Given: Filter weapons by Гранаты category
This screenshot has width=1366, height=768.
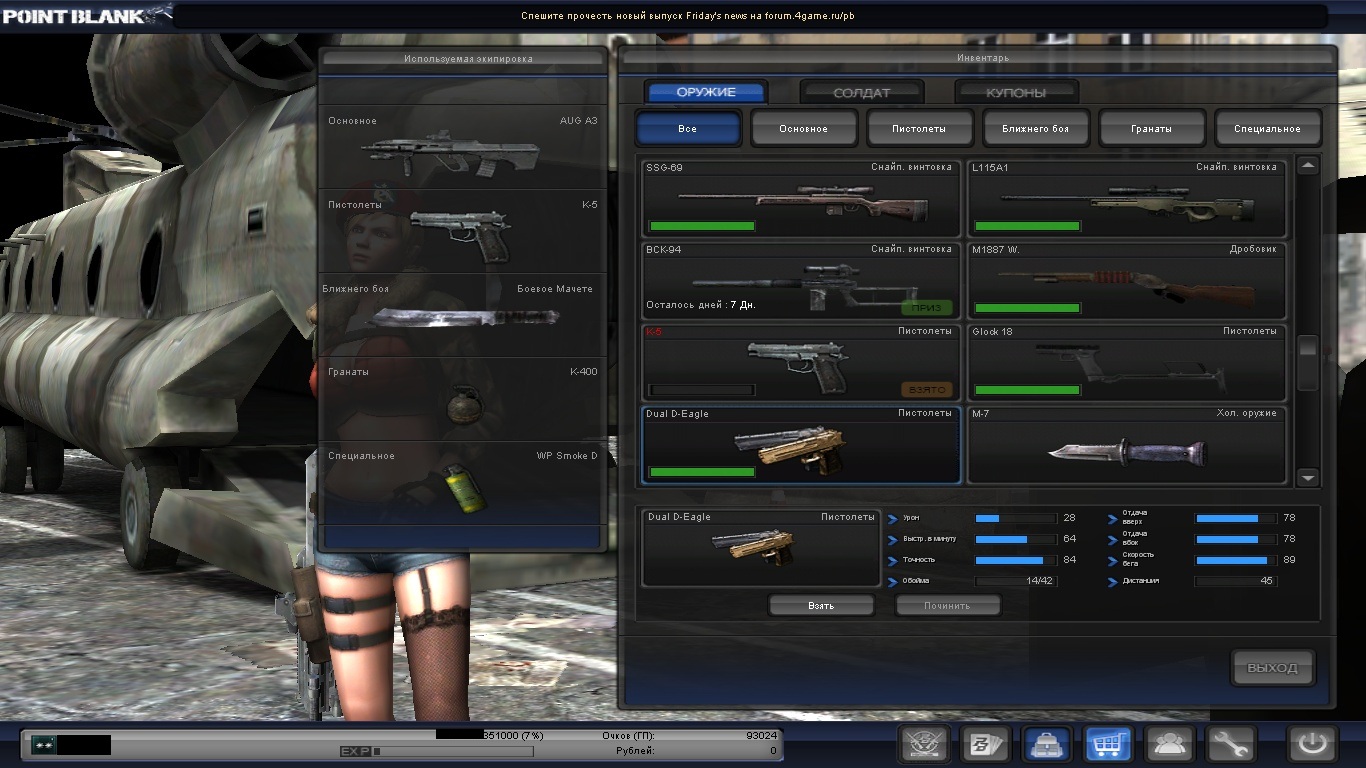Looking at the screenshot, I should click(x=1152, y=129).
